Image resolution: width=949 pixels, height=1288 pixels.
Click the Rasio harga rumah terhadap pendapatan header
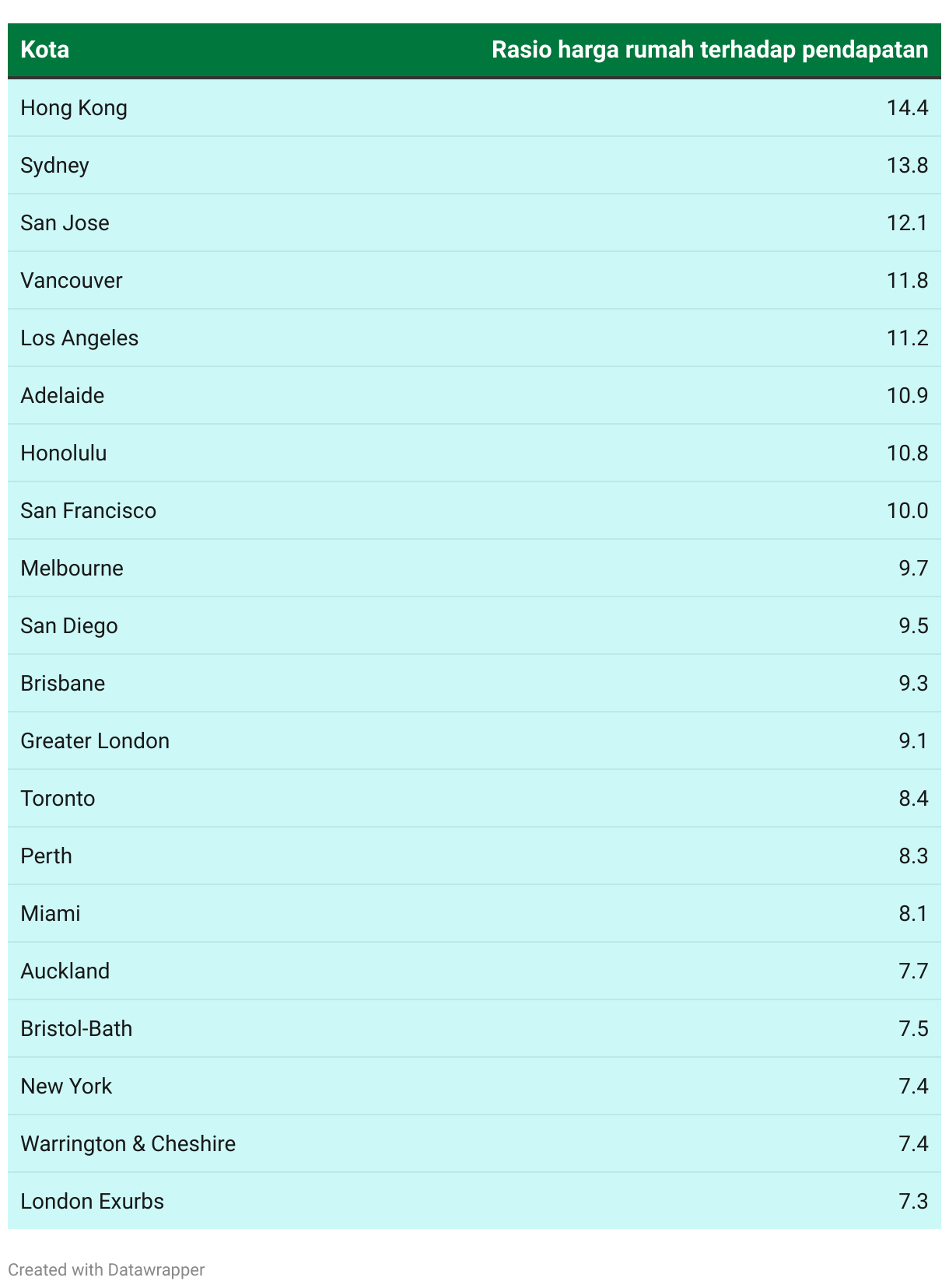point(709,50)
